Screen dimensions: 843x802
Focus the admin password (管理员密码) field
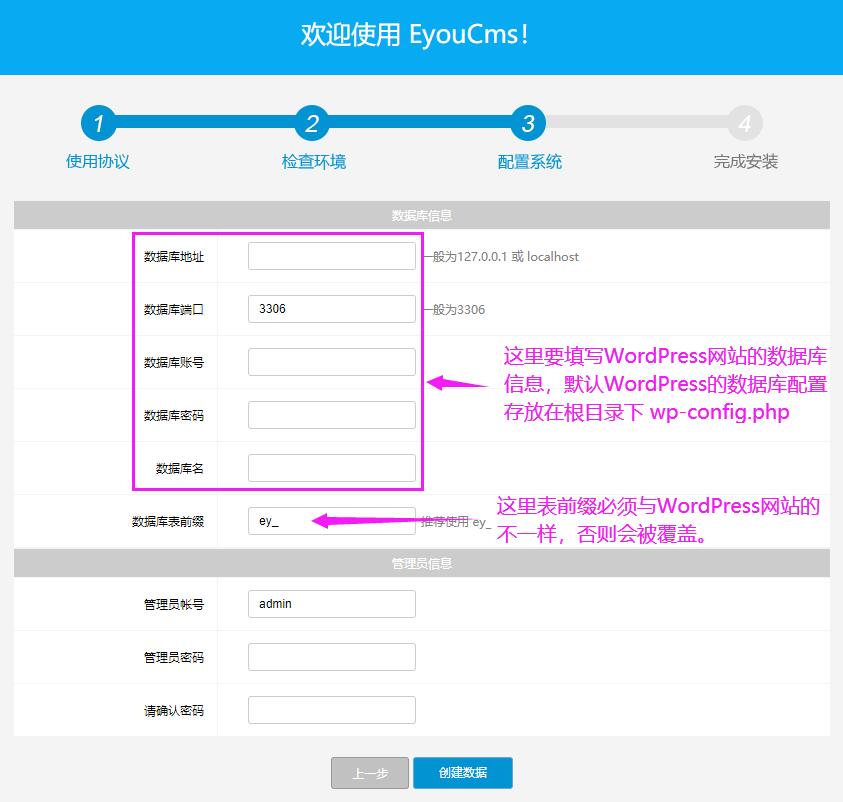click(x=332, y=657)
